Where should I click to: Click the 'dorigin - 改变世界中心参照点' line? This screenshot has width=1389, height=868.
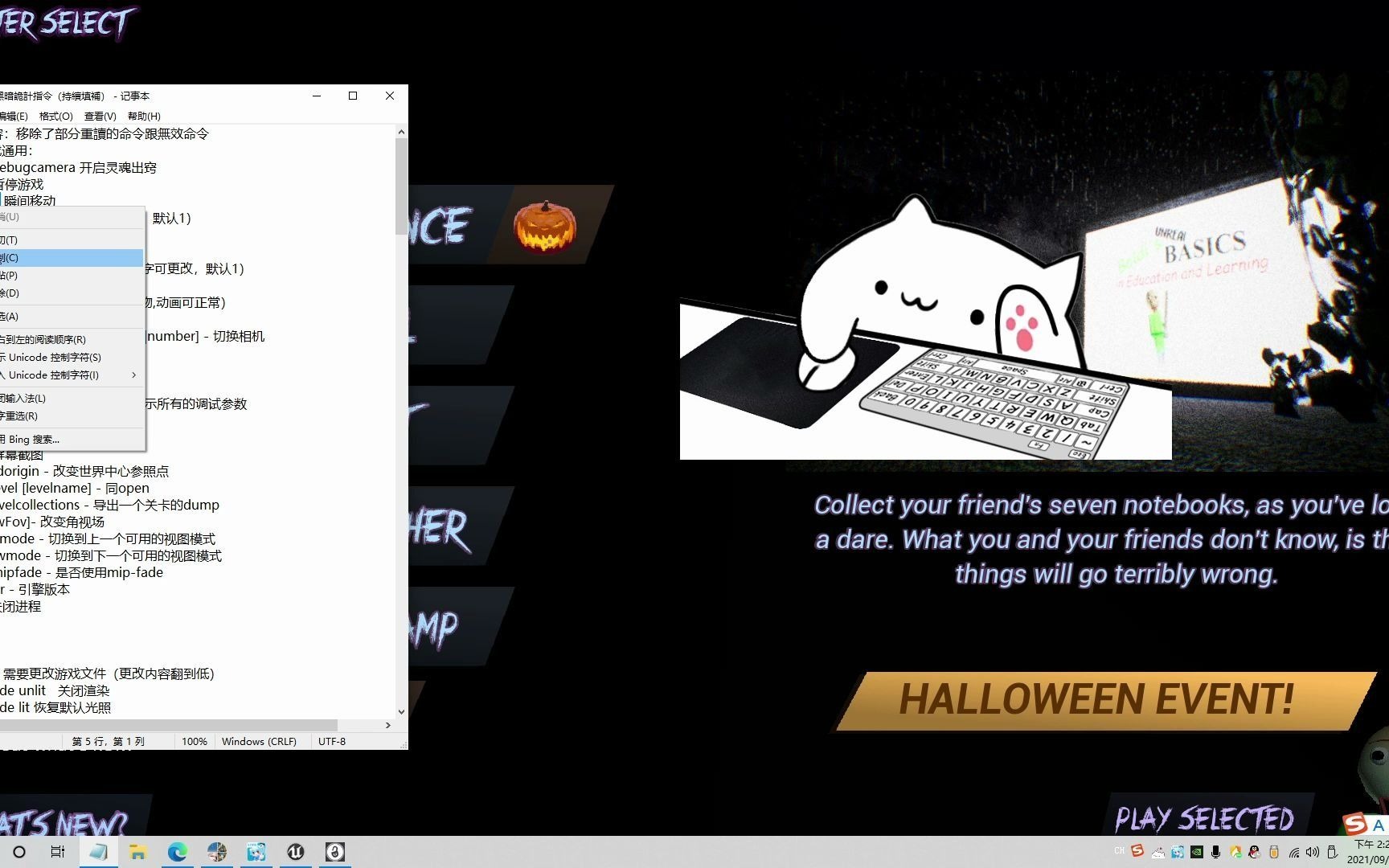click(x=84, y=471)
